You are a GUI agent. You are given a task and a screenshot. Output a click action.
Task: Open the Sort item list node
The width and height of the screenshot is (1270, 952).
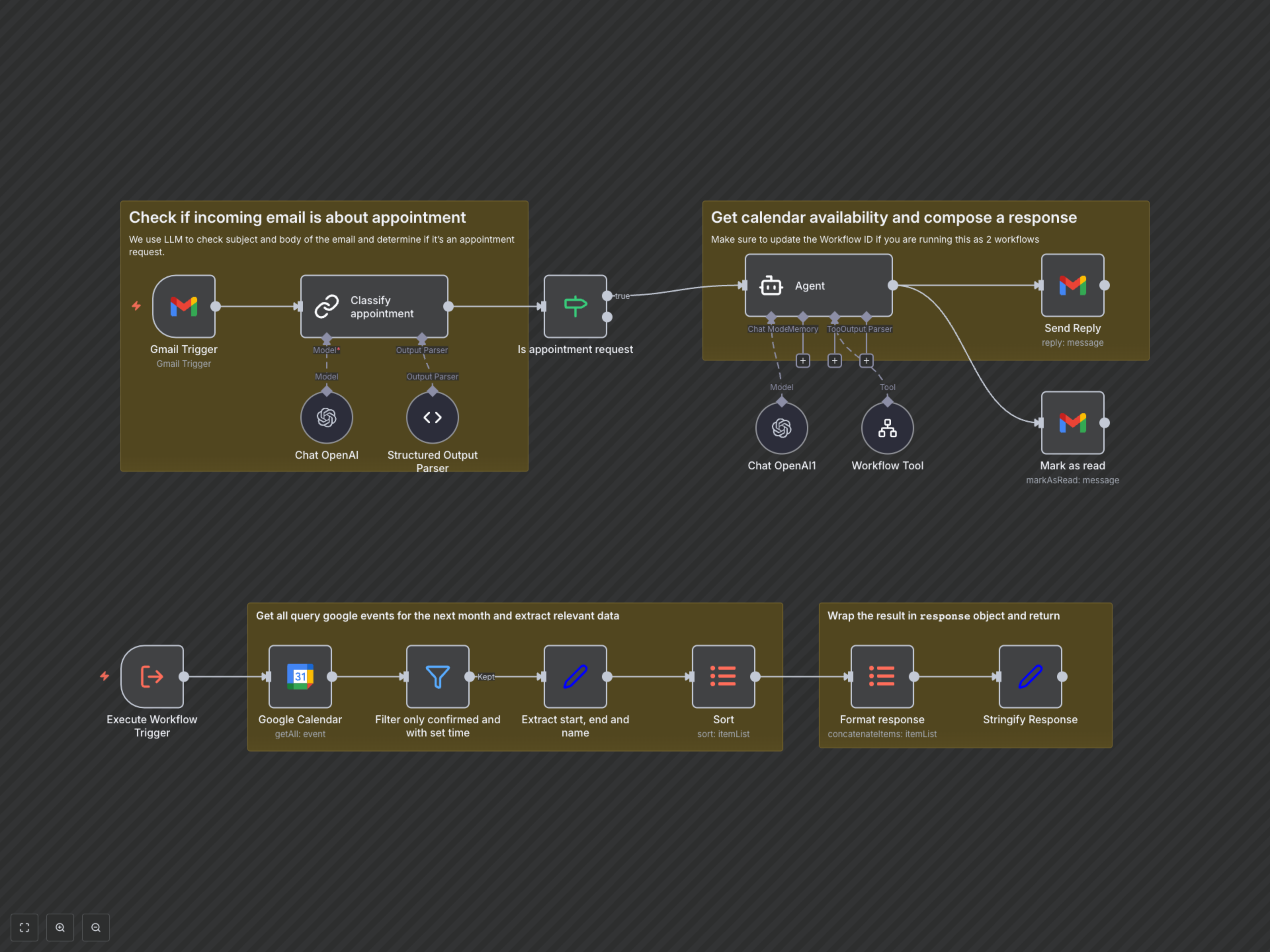tap(723, 677)
